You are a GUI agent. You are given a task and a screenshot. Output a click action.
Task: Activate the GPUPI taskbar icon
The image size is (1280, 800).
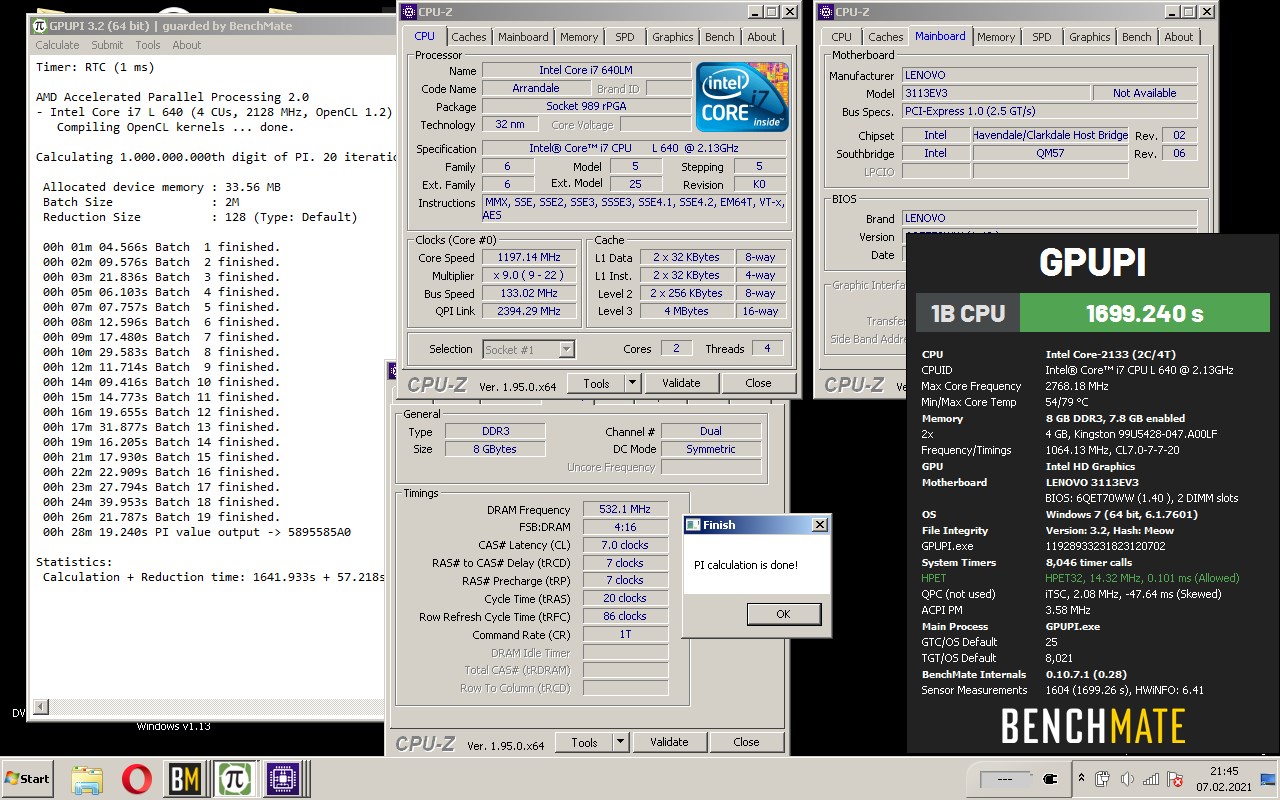234,779
